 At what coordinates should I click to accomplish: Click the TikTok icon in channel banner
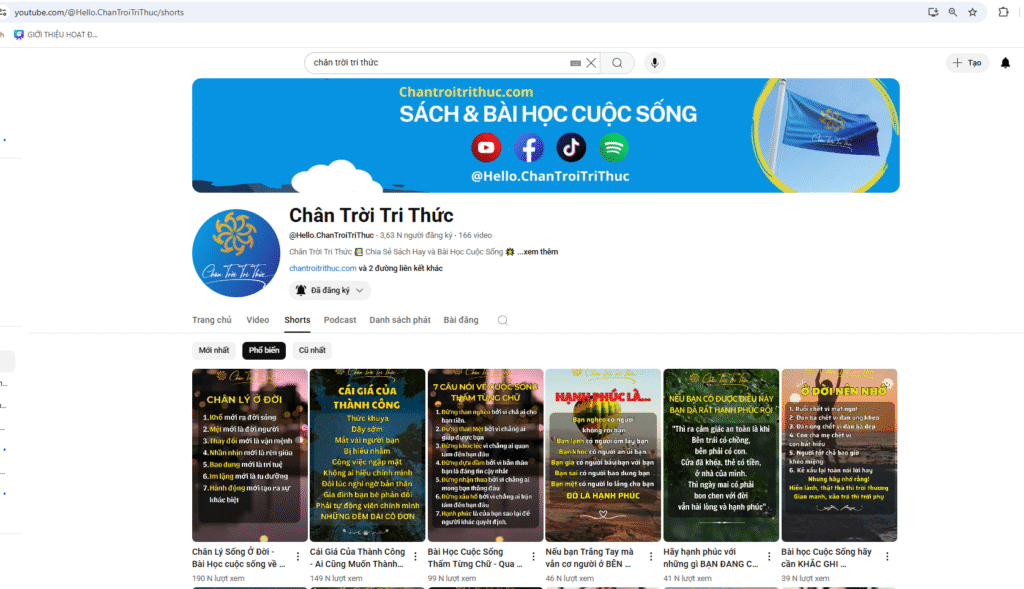(x=571, y=148)
